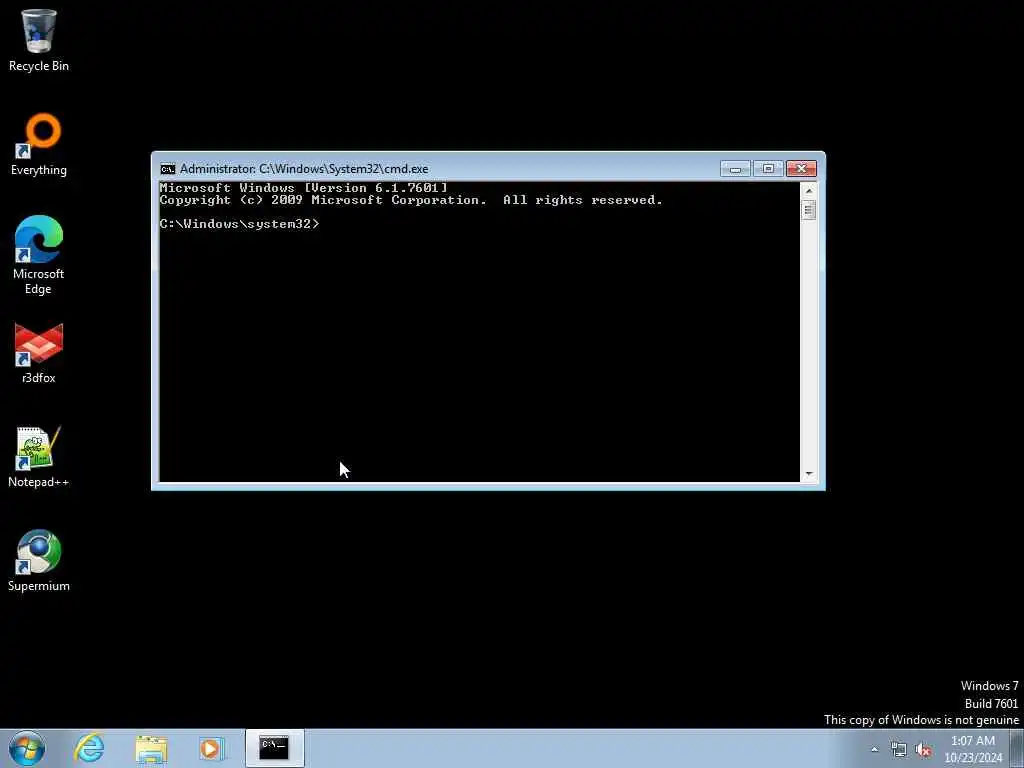The width and height of the screenshot is (1024, 768).
Task: Maximize the Command Prompt window
Action: click(768, 169)
